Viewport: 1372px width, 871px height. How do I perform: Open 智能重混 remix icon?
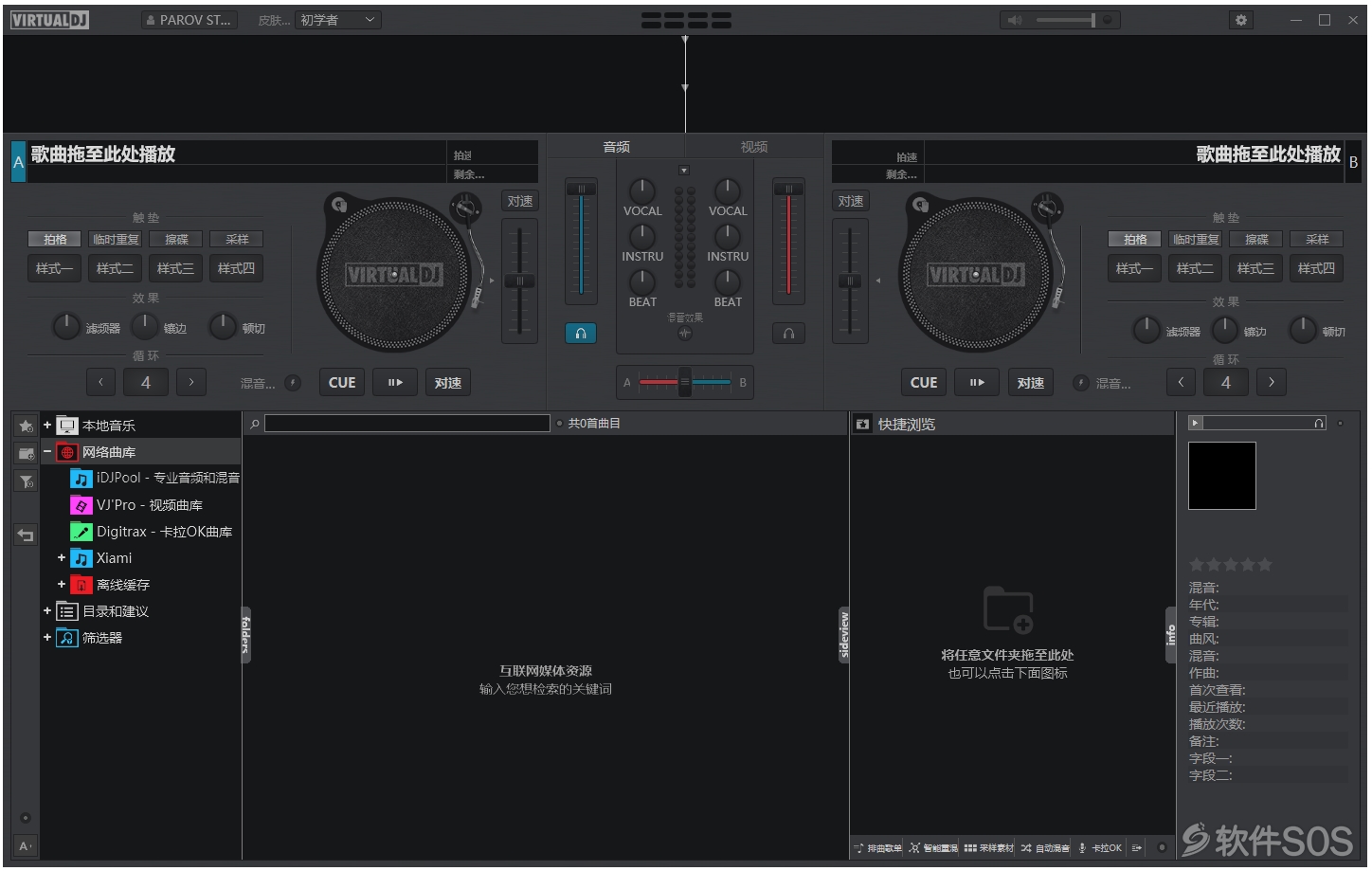tap(914, 847)
